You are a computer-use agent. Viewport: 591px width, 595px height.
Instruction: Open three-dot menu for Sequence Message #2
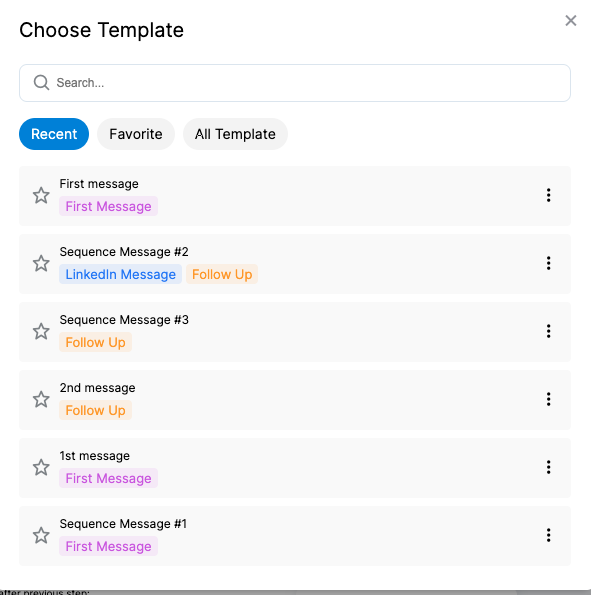pos(548,263)
